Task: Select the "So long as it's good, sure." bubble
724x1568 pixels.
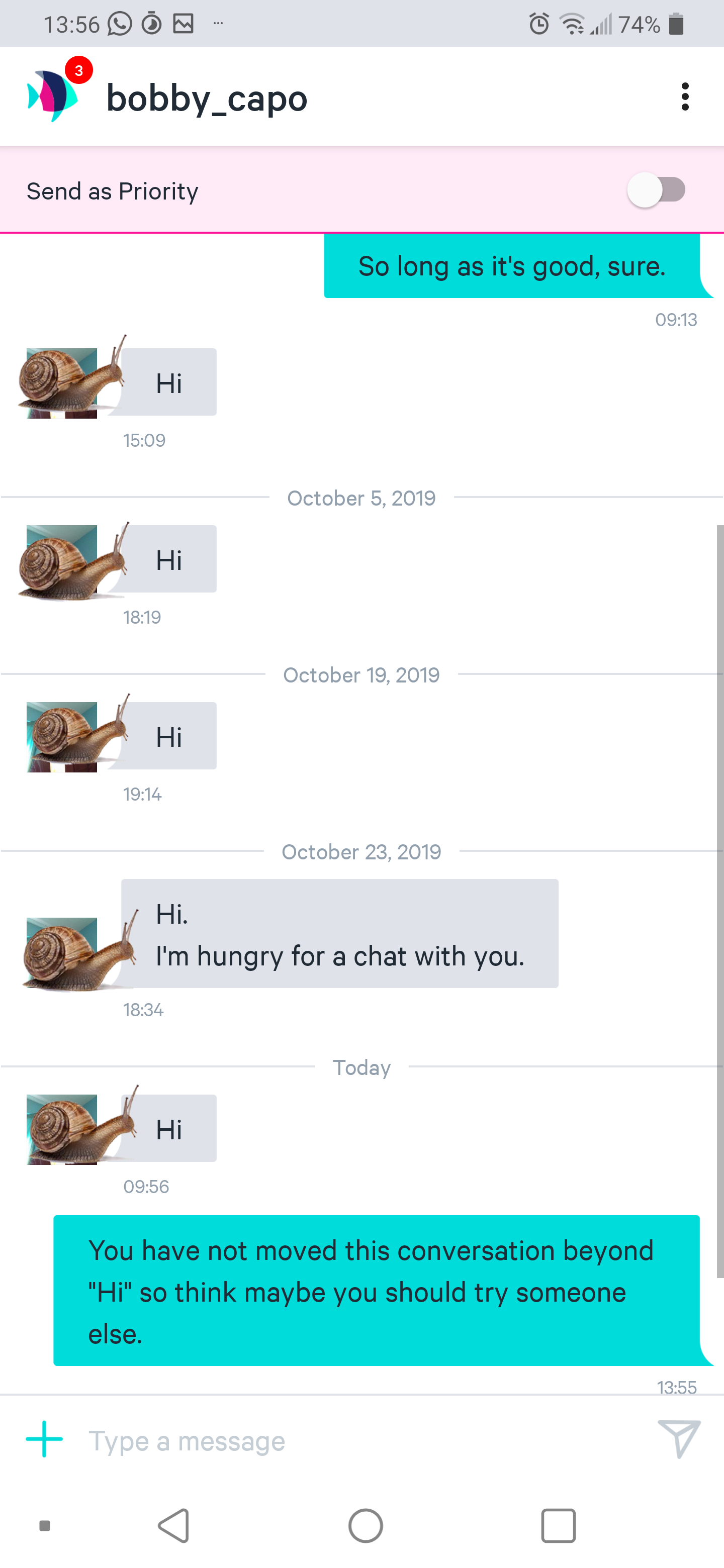Action: point(511,266)
